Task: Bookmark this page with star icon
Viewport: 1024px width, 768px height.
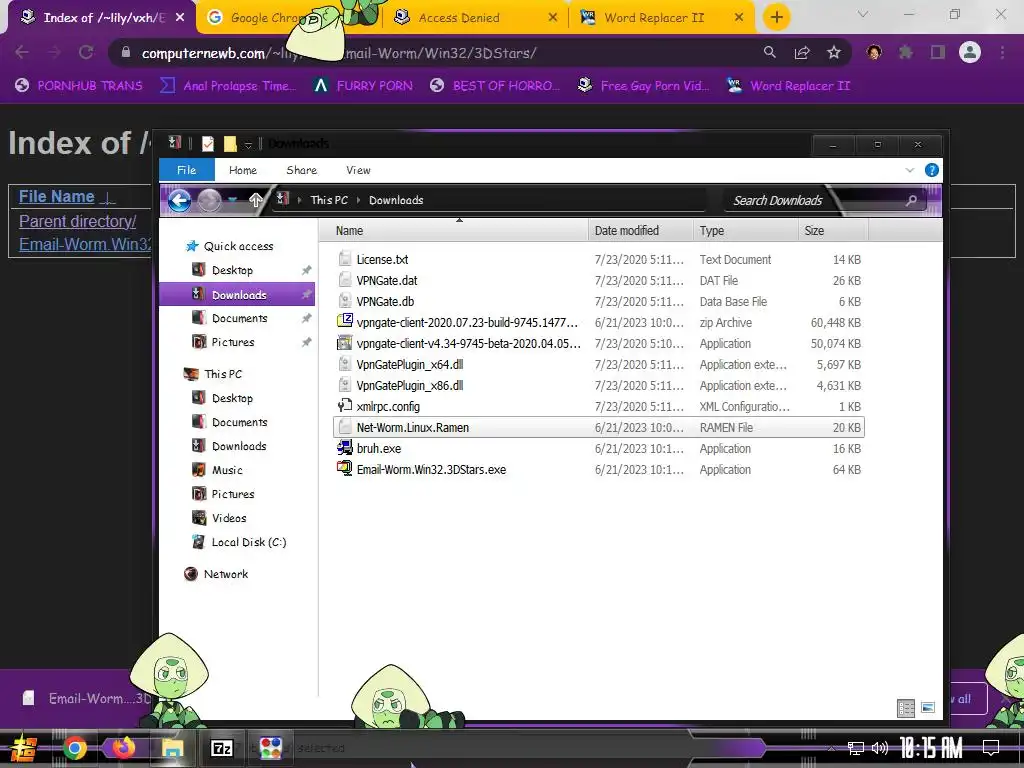Action: [834, 52]
